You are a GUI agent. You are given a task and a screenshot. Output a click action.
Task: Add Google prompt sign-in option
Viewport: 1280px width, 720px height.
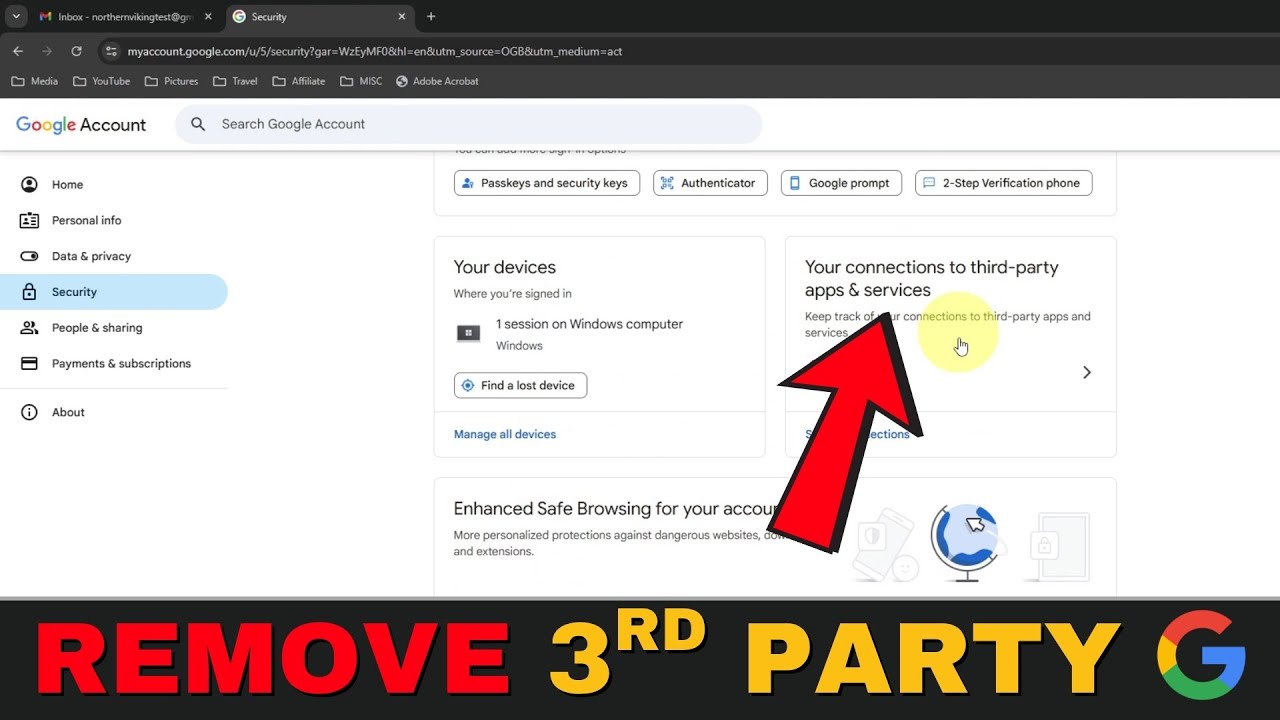[x=841, y=183]
